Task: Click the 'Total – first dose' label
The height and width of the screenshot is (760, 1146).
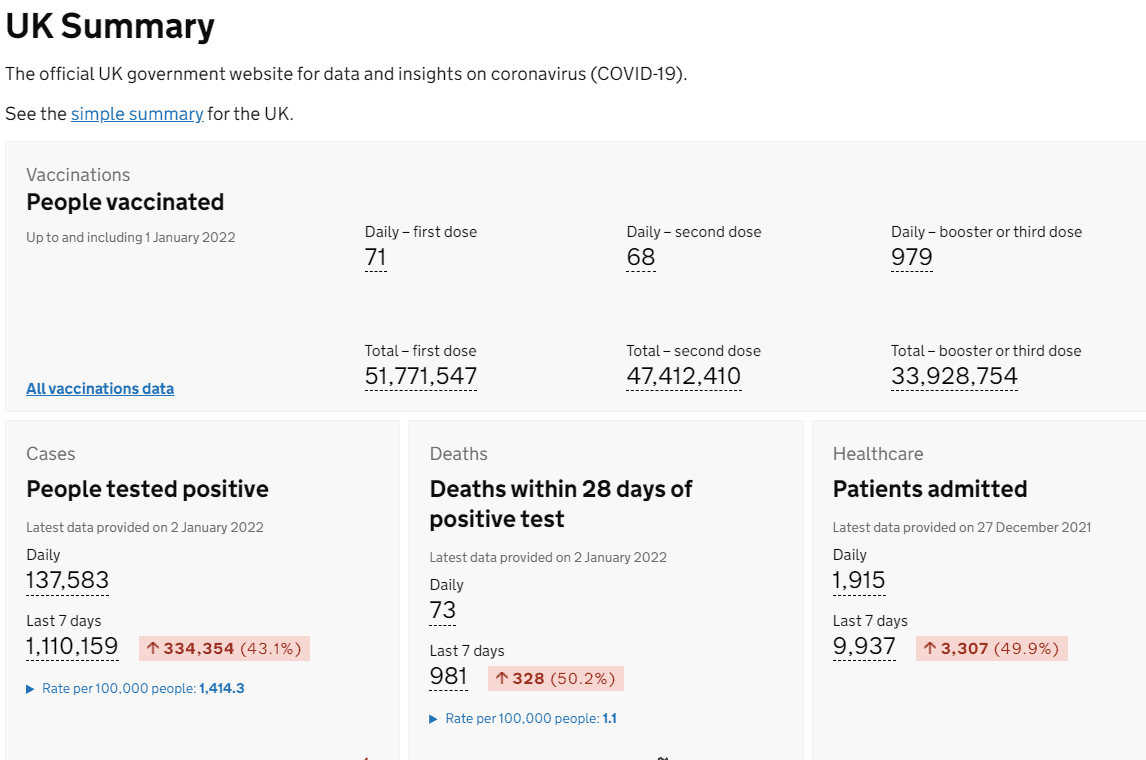Action: (420, 351)
